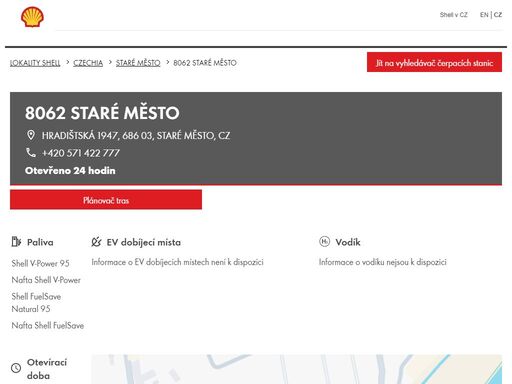Click the Otevřeno 24 hodin text
The height and width of the screenshot is (384, 512).
[x=70, y=171]
